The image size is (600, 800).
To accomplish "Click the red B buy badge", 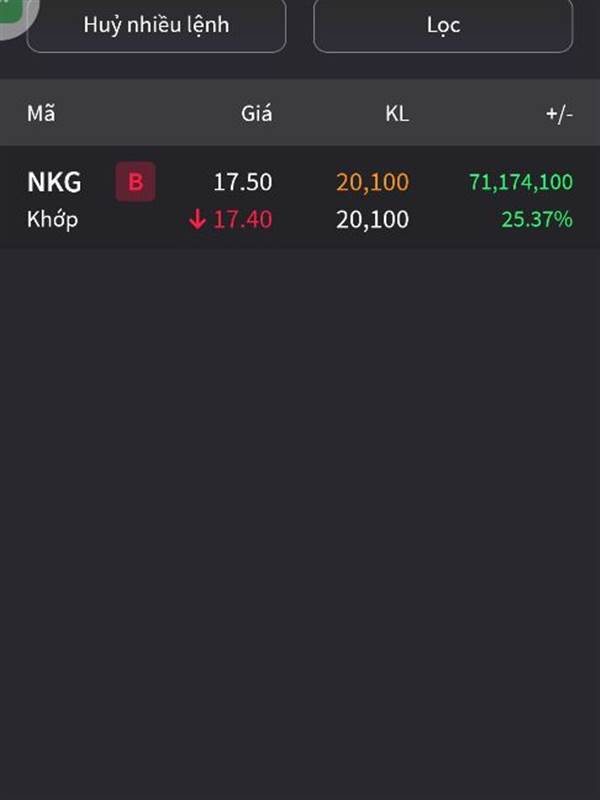I will pyautogui.click(x=136, y=182).
